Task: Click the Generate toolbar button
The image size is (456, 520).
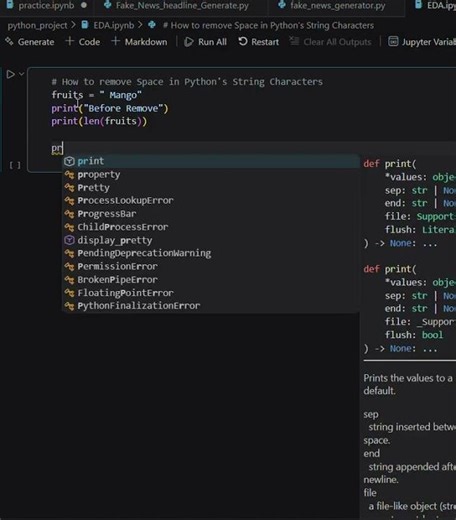Action: [x=30, y=42]
